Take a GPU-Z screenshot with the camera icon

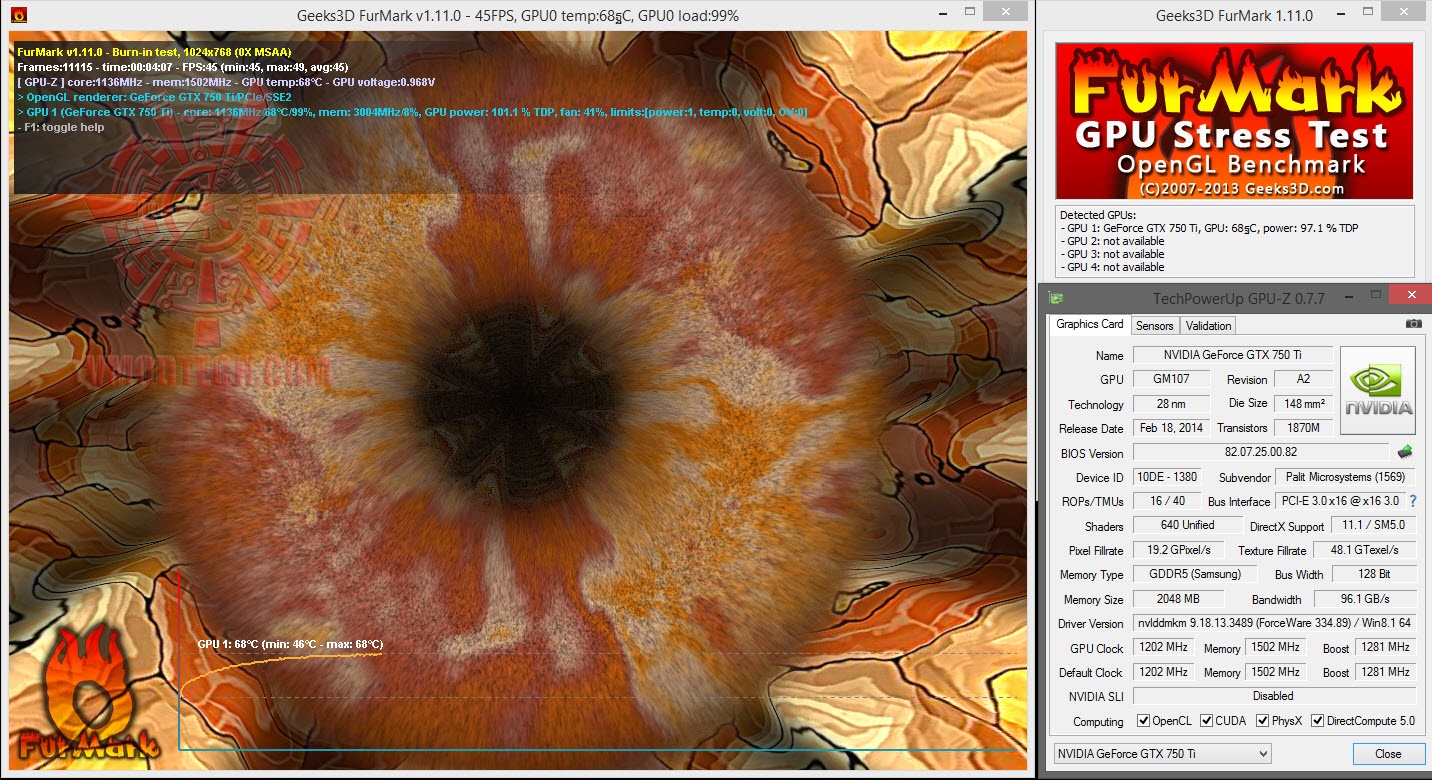[x=1413, y=324]
